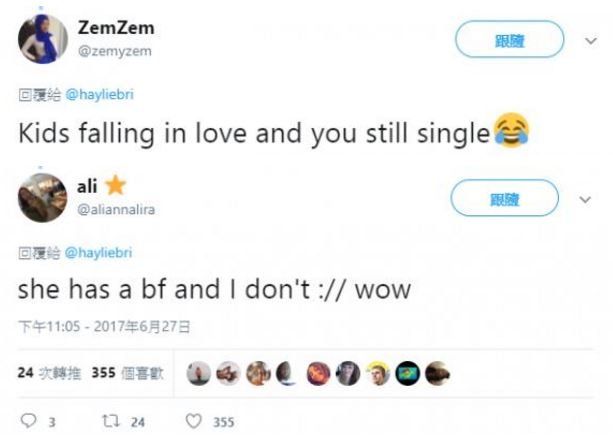This screenshot has width=613, height=439.
Task: Follow ZemZem with the 跟隨 button
Action: tap(506, 41)
